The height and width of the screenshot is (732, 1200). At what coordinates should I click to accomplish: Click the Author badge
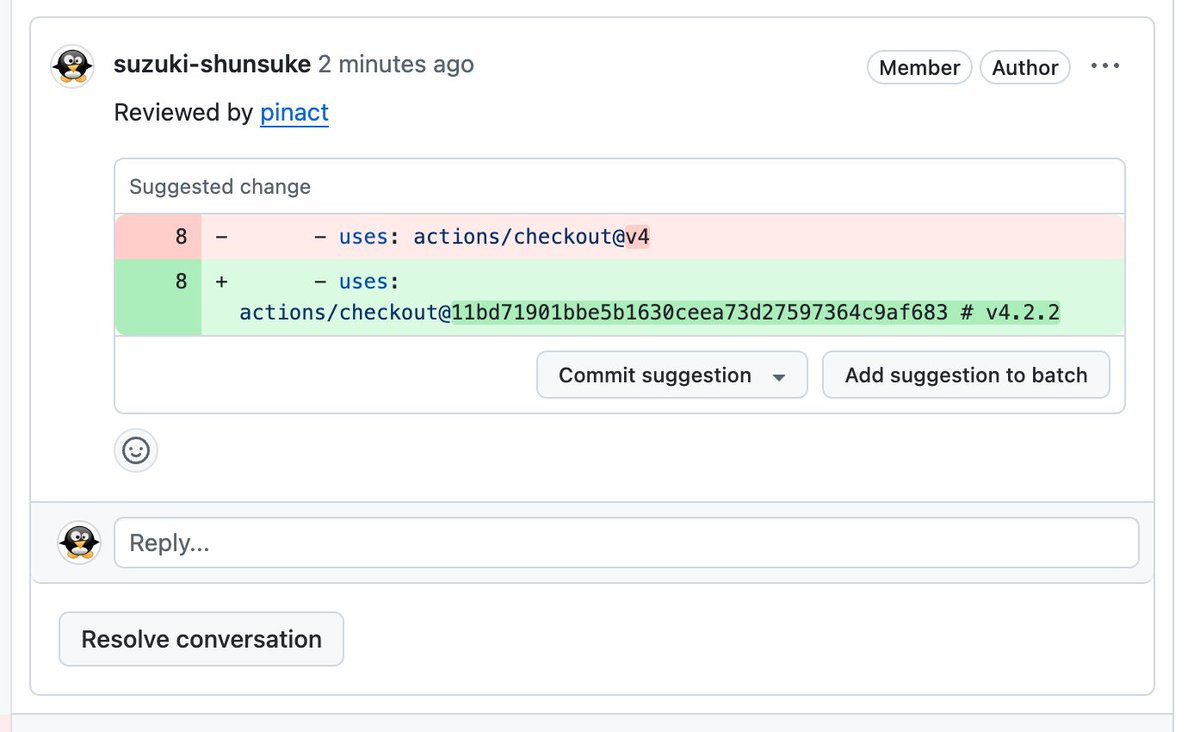click(1025, 67)
